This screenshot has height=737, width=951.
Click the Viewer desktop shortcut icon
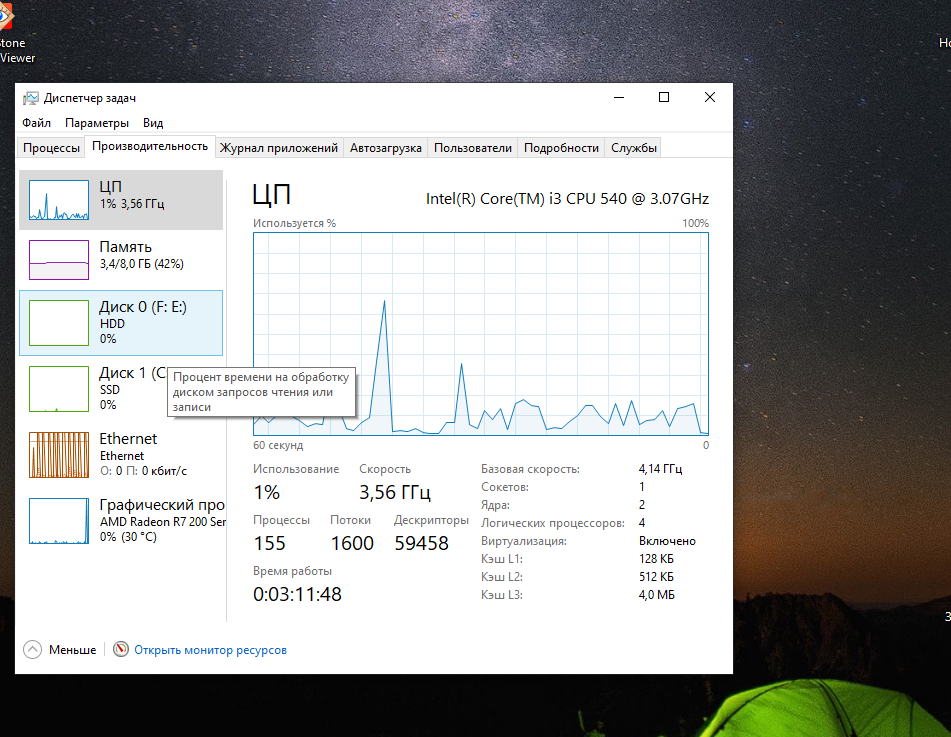coord(5,18)
